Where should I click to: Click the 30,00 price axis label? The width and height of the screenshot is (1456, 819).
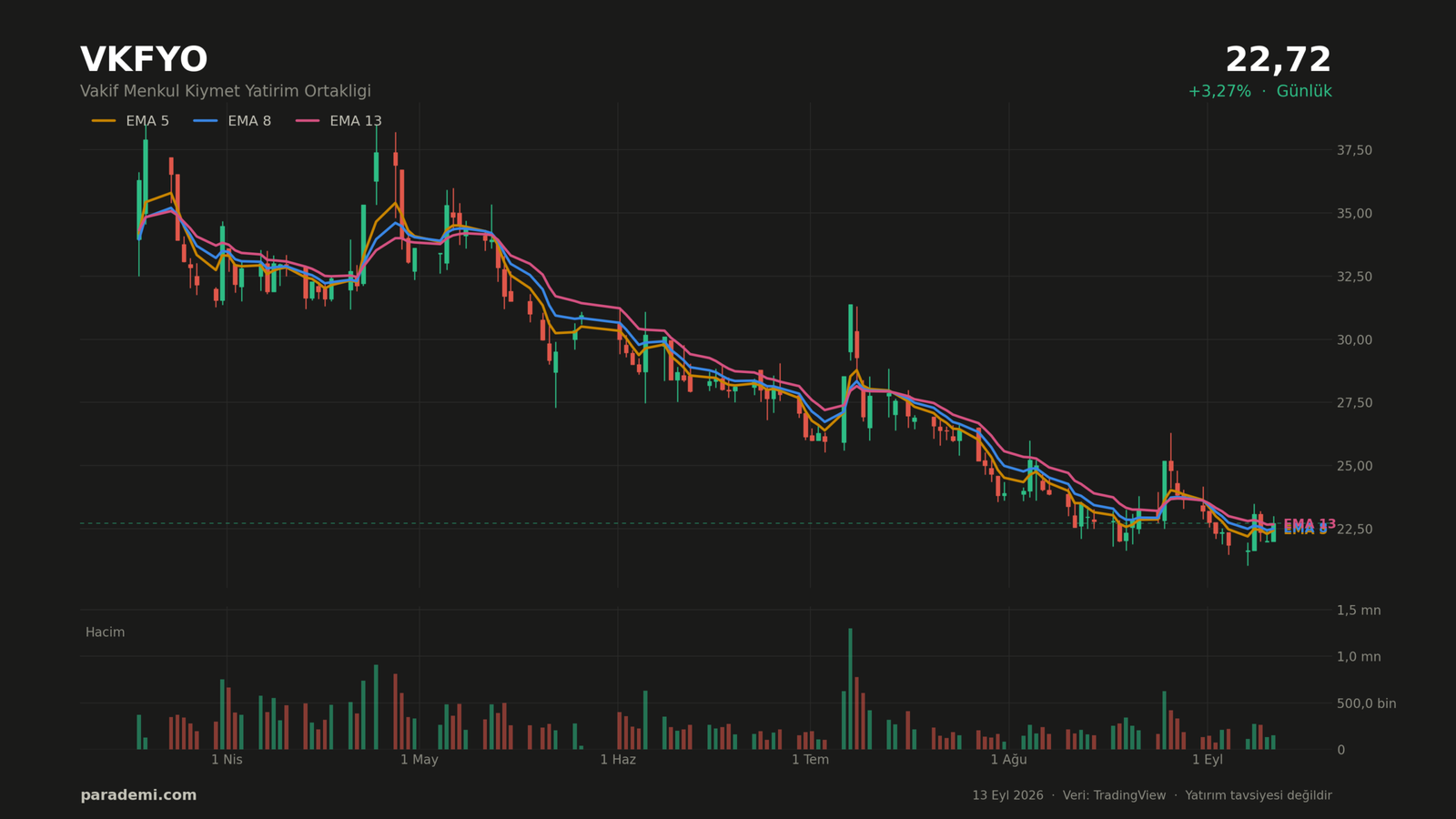pos(1354,340)
